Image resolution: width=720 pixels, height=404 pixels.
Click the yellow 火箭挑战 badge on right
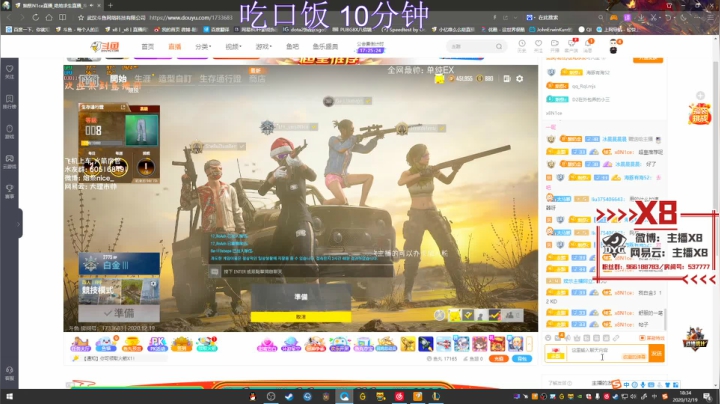tap(699, 114)
